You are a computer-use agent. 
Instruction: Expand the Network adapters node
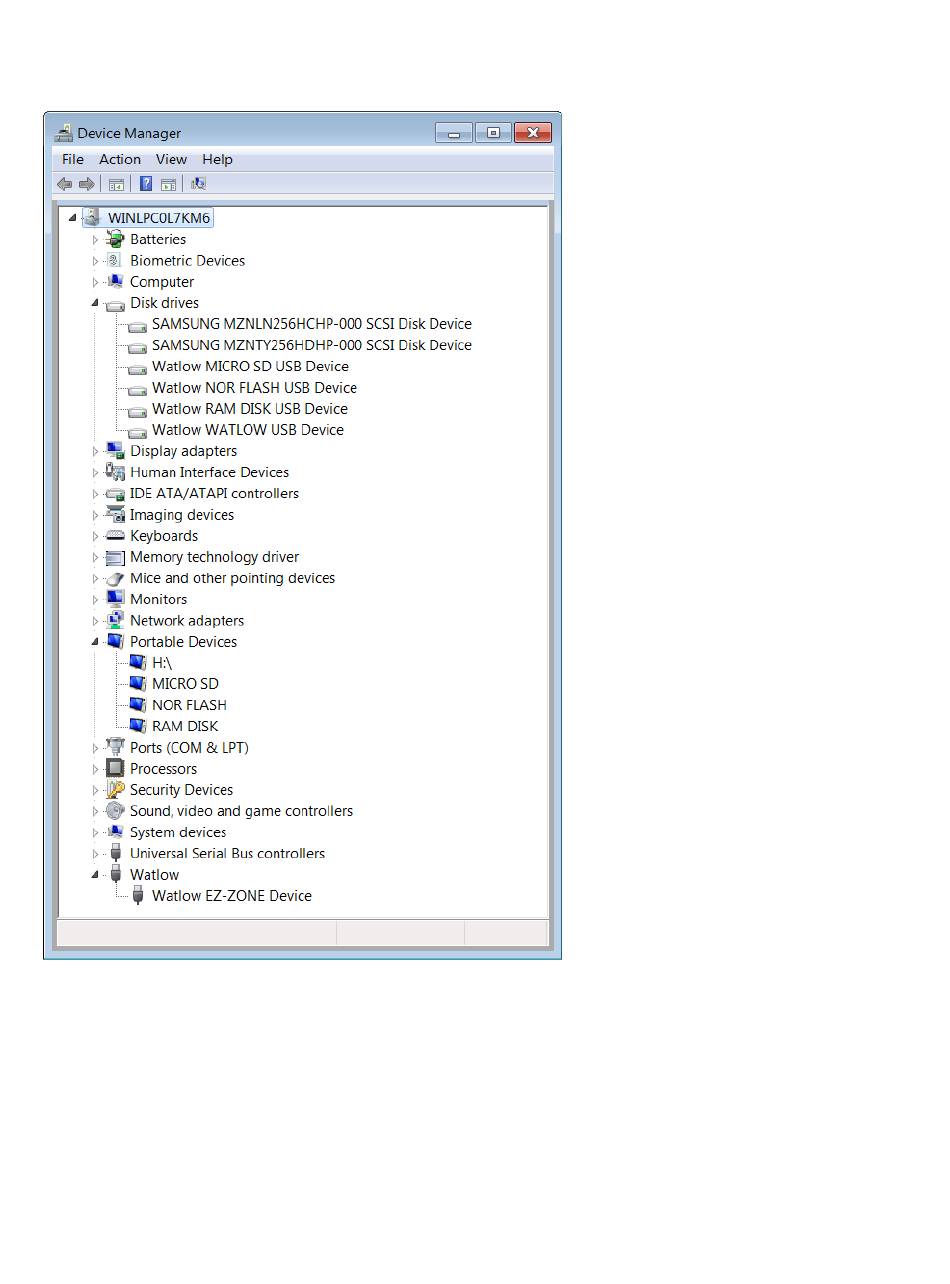coord(96,621)
